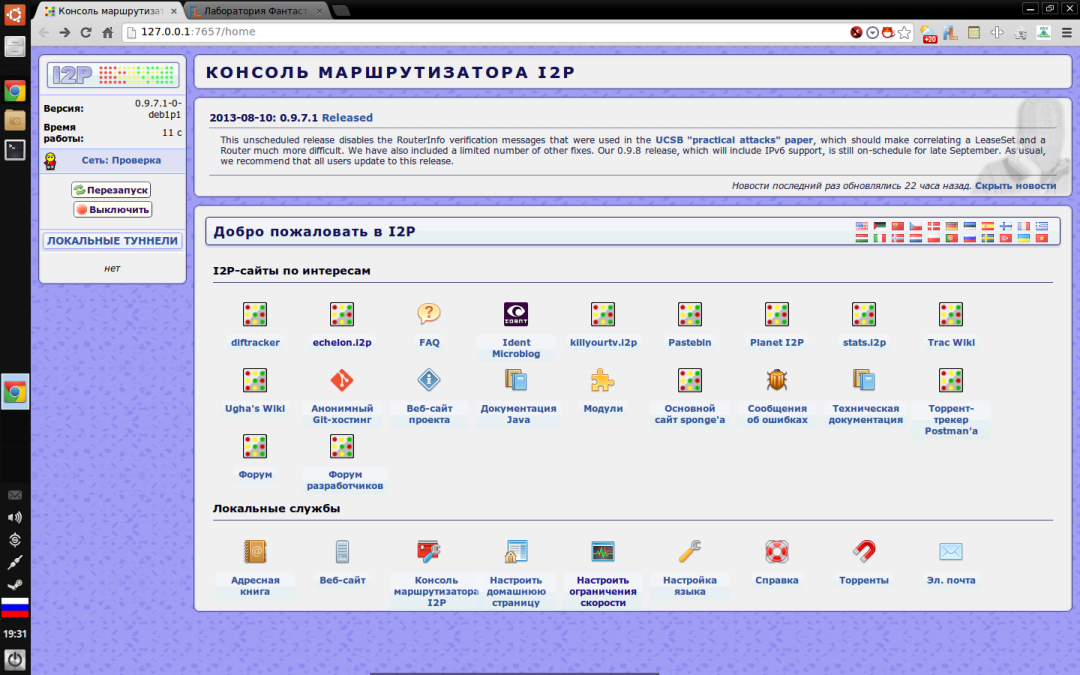Click the Скрыть новости link

(1015, 186)
